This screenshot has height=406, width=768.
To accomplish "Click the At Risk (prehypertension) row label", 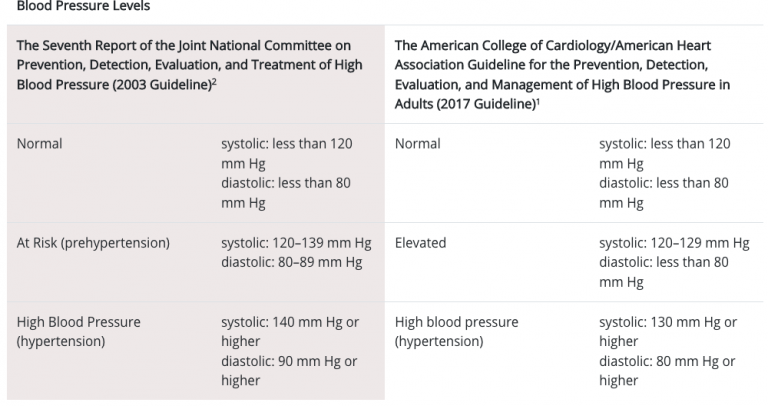I will tap(93, 243).
